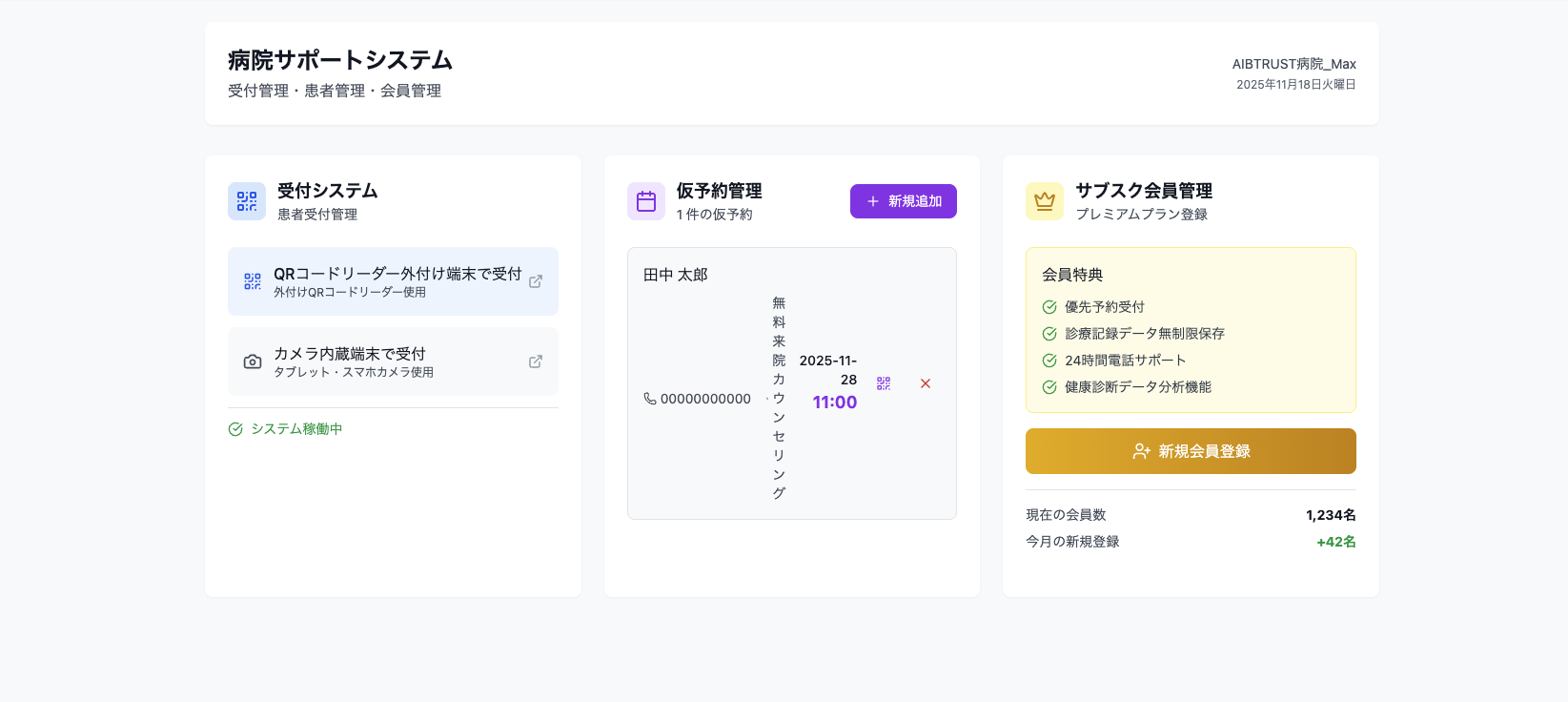The height and width of the screenshot is (702, 1568).
Task: Click the QR code icon in 受付システム header
Action: pyautogui.click(x=247, y=201)
